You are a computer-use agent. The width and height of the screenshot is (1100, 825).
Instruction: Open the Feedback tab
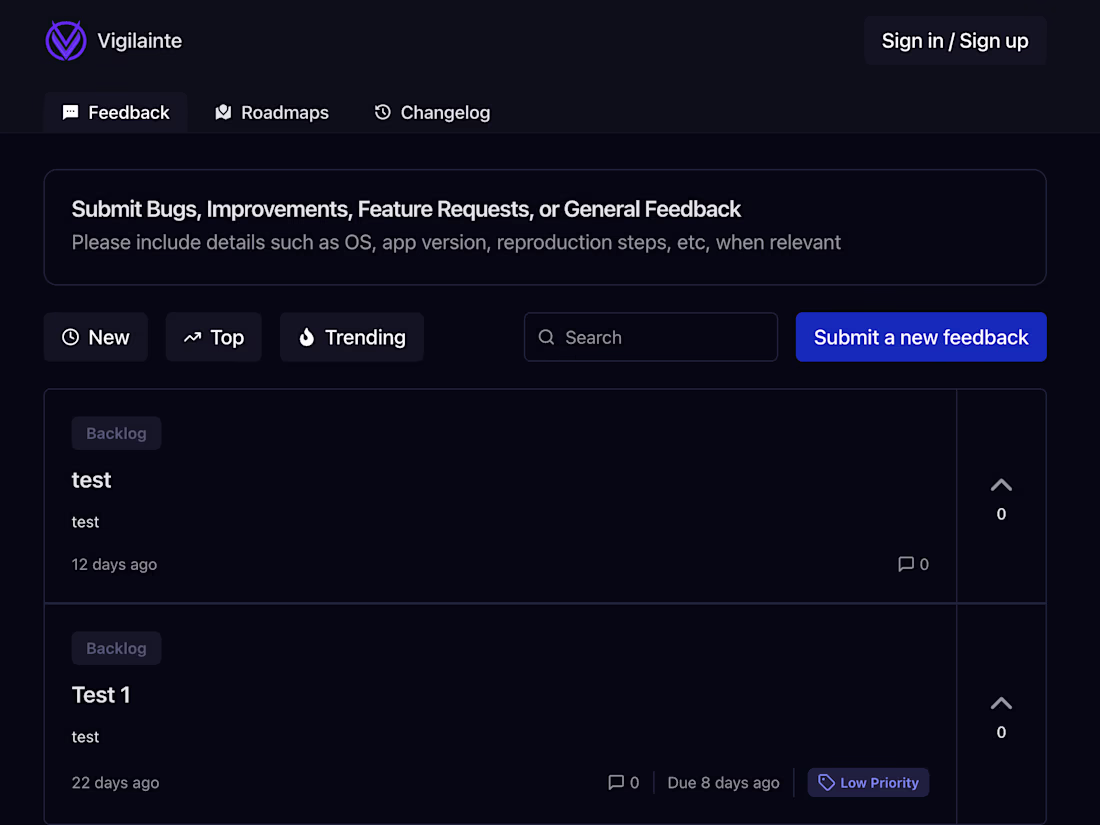(x=115, y=112)
